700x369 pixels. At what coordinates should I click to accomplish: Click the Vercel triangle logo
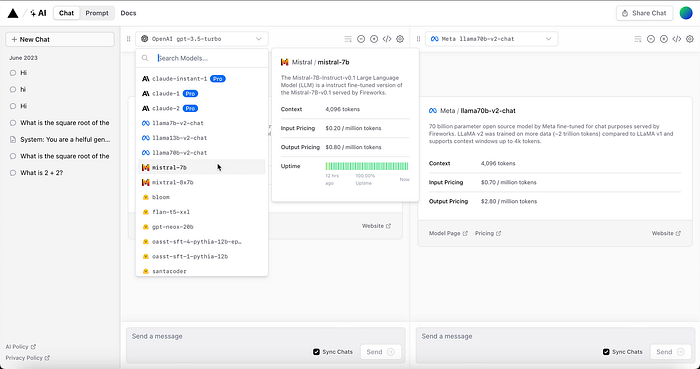13,13
